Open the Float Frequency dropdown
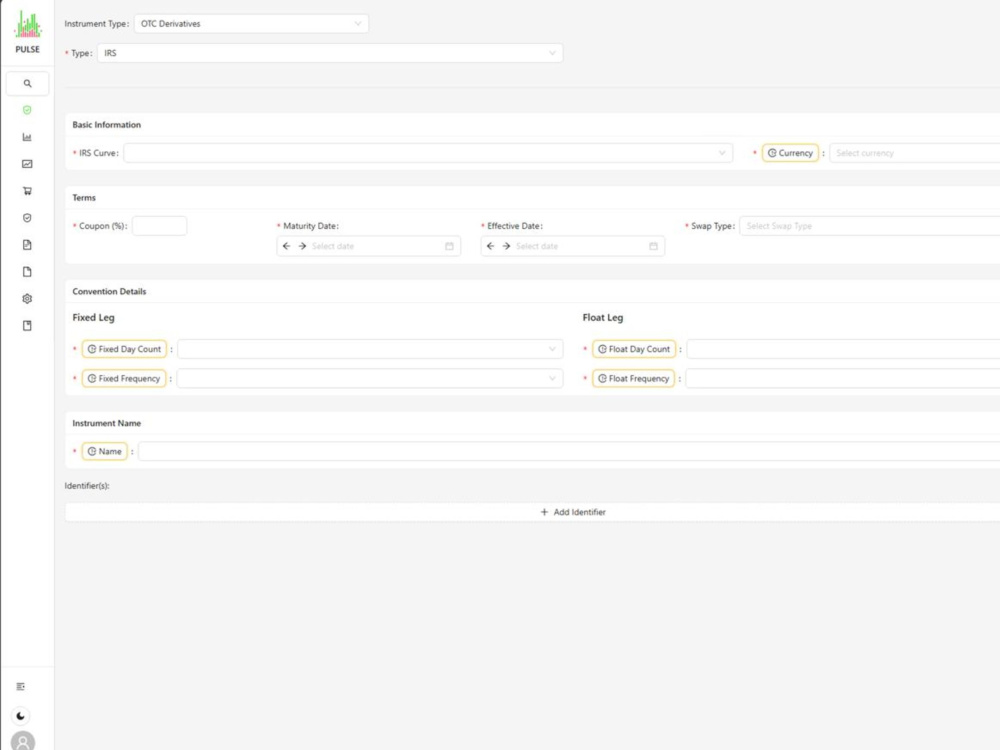This screenshot has height=750, width=1000. click(842, 378)
